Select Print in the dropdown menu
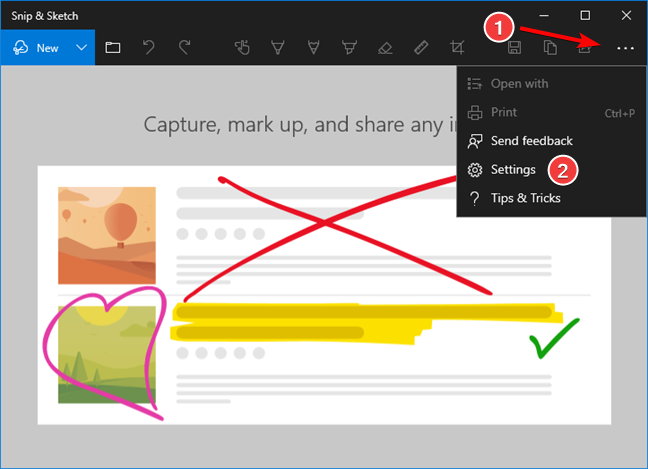The width and height of the screenshot is (648, 469). point(505,112)
